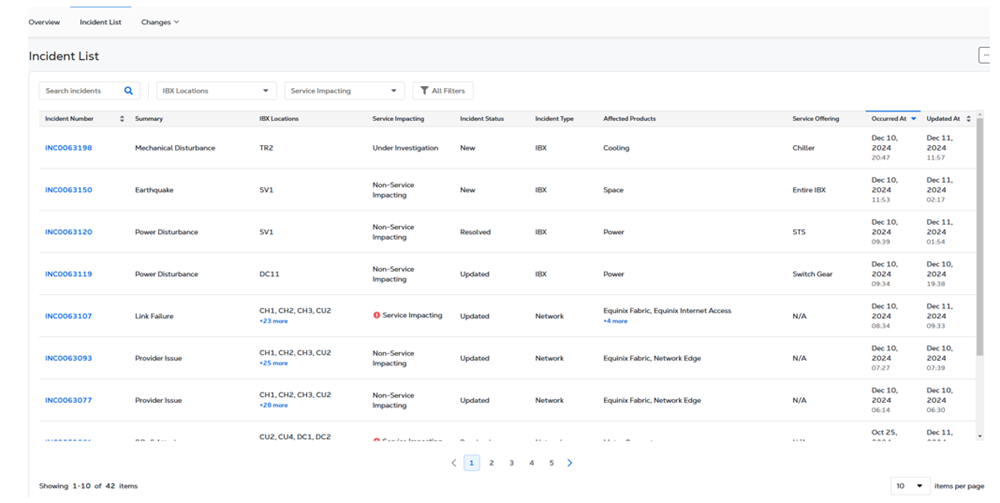This screenshot has width=1000, height=503.
Task: Go to next page arrow
Action: pos(570,463)
